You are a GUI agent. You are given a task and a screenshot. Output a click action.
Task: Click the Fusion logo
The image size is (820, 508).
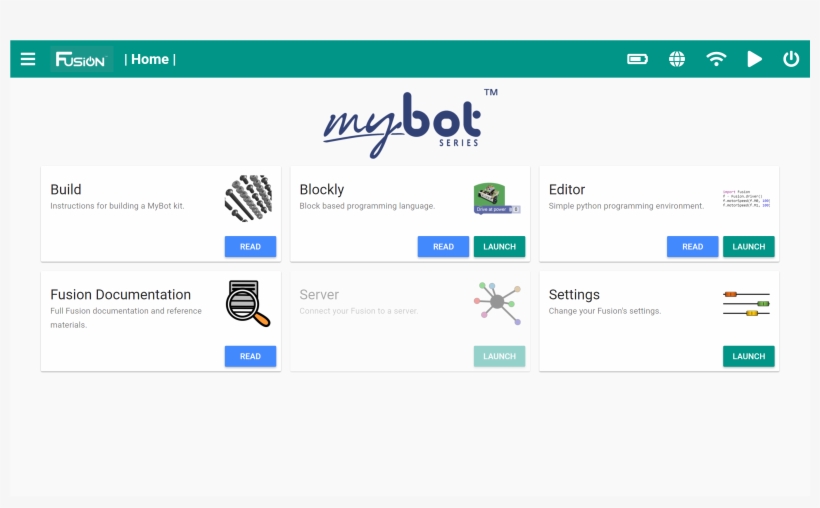81,60
